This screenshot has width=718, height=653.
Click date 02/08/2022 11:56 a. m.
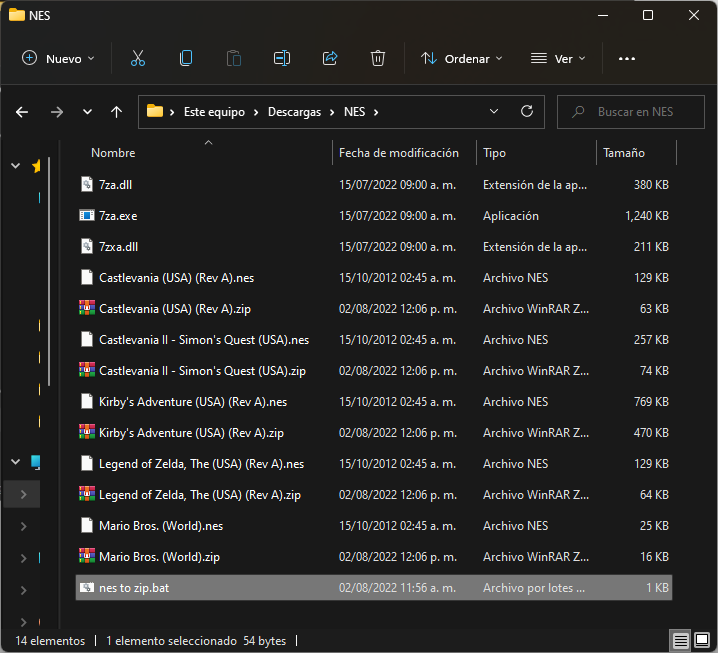pos(397,588)
